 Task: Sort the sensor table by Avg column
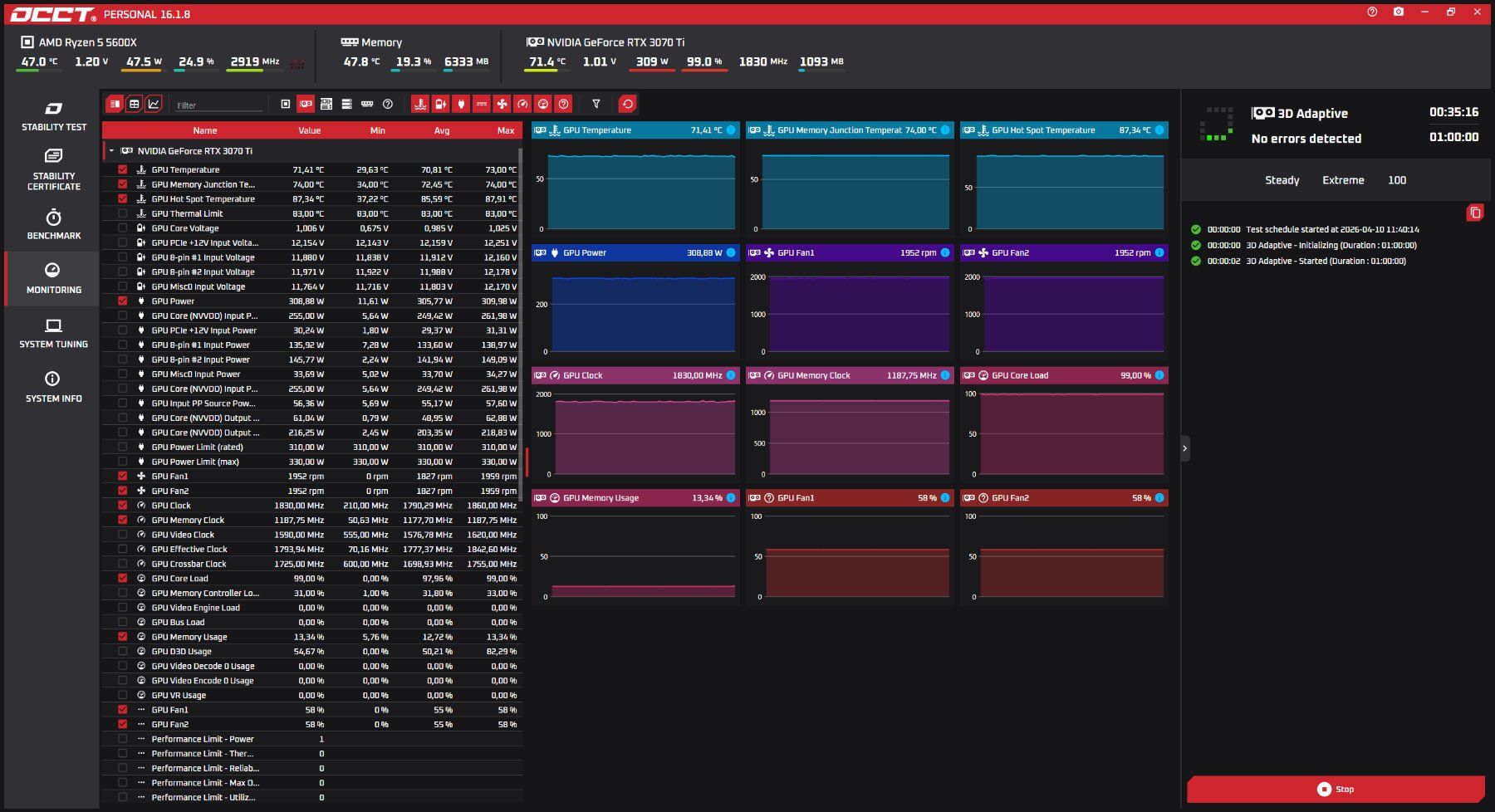click(x=442, y=130)
